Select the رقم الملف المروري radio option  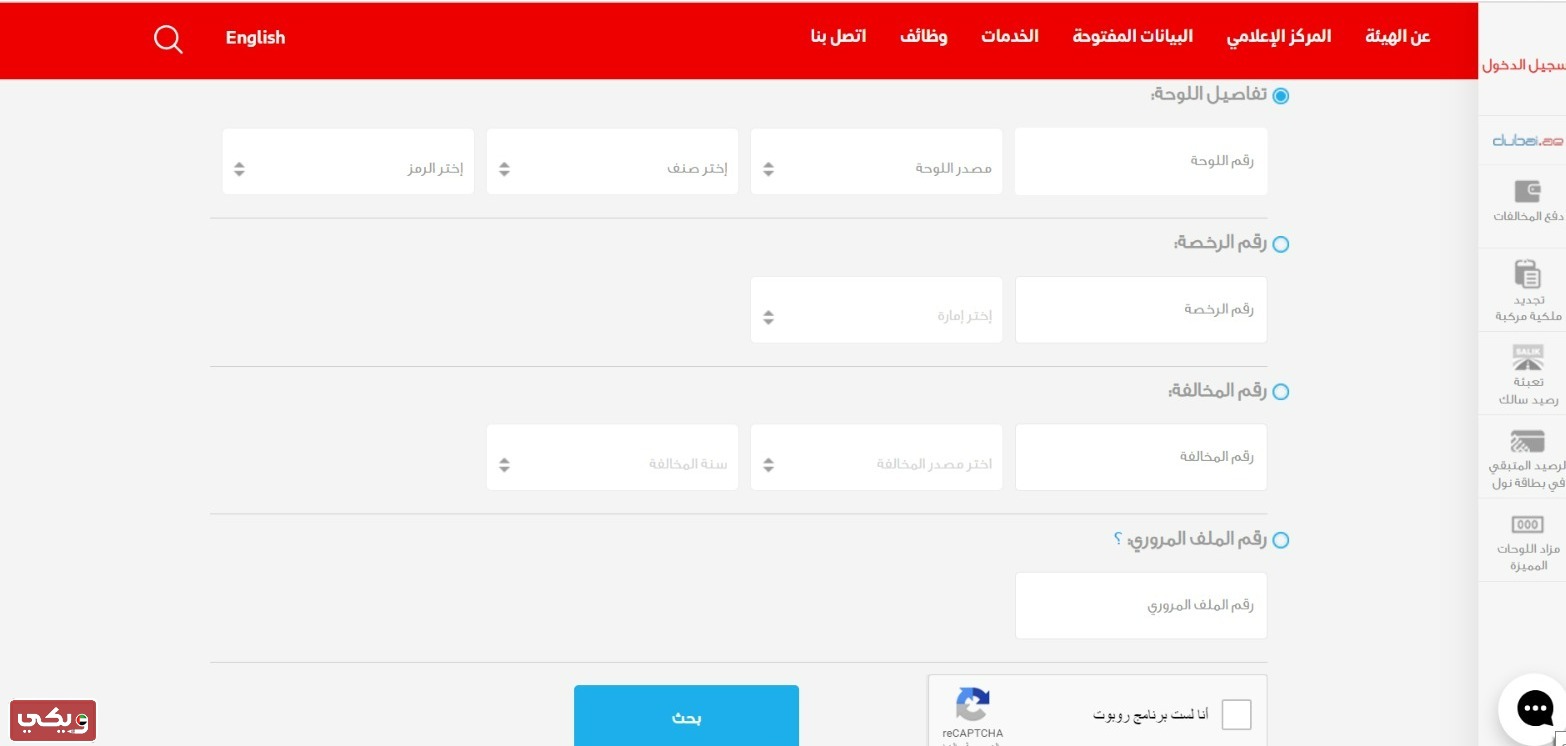click(1281, 541)
